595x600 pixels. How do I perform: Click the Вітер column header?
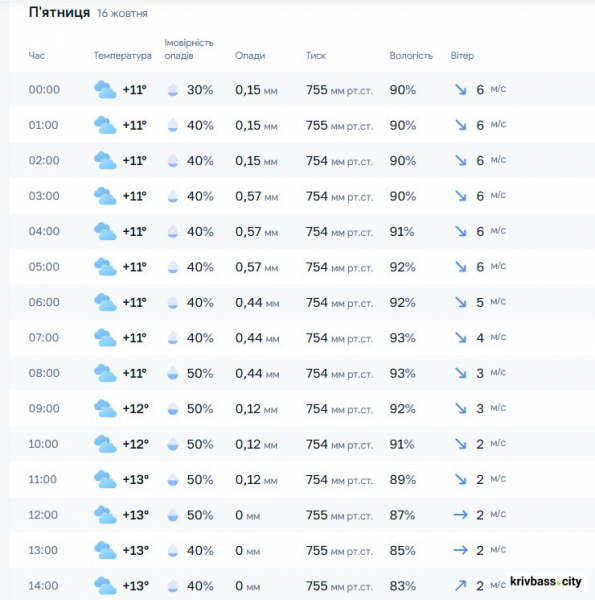462,55
